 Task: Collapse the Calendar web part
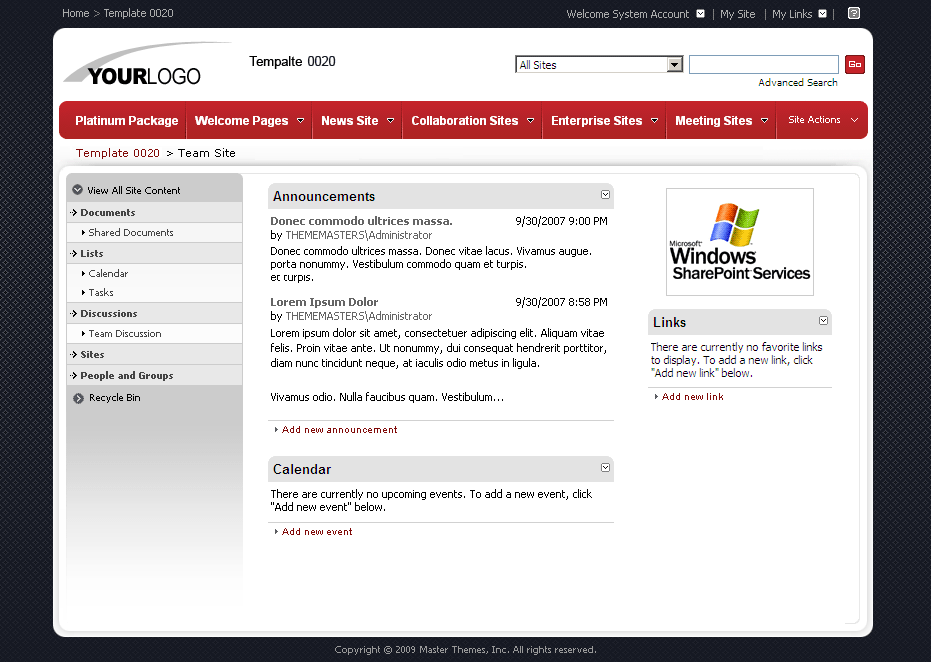coord(605,468)
